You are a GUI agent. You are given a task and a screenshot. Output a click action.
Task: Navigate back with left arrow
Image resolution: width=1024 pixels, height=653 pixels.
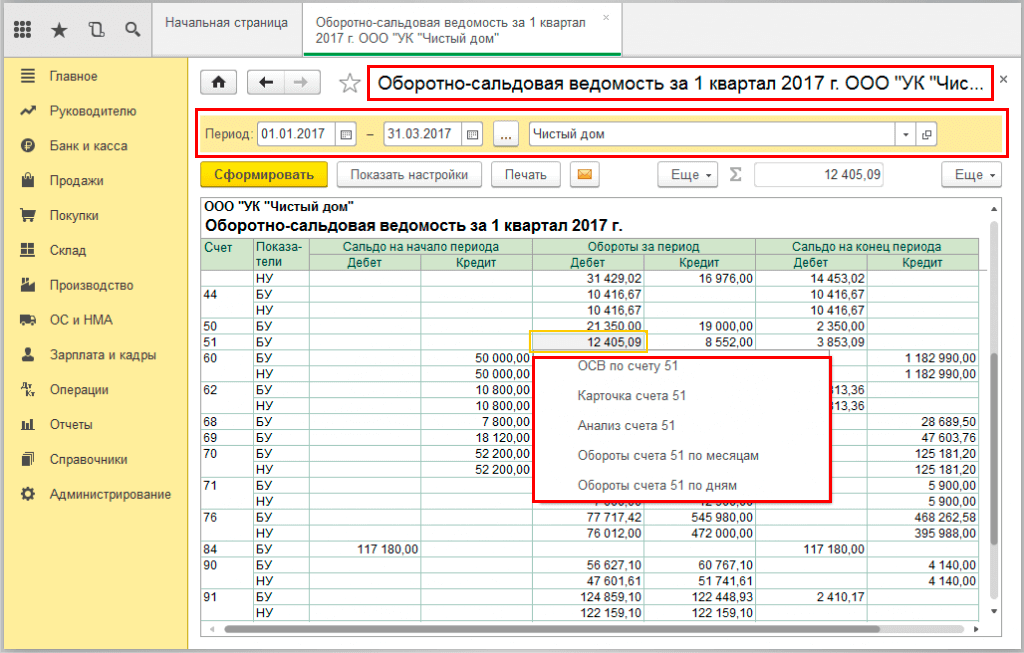pyautogui.click(x=266, y=82)
